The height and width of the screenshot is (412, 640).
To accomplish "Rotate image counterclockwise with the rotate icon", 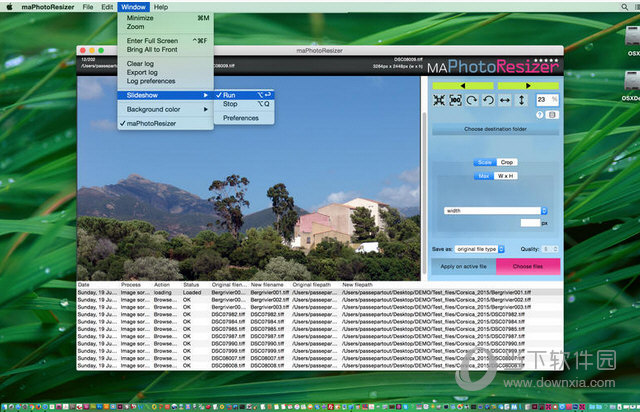I will [488, 100].
